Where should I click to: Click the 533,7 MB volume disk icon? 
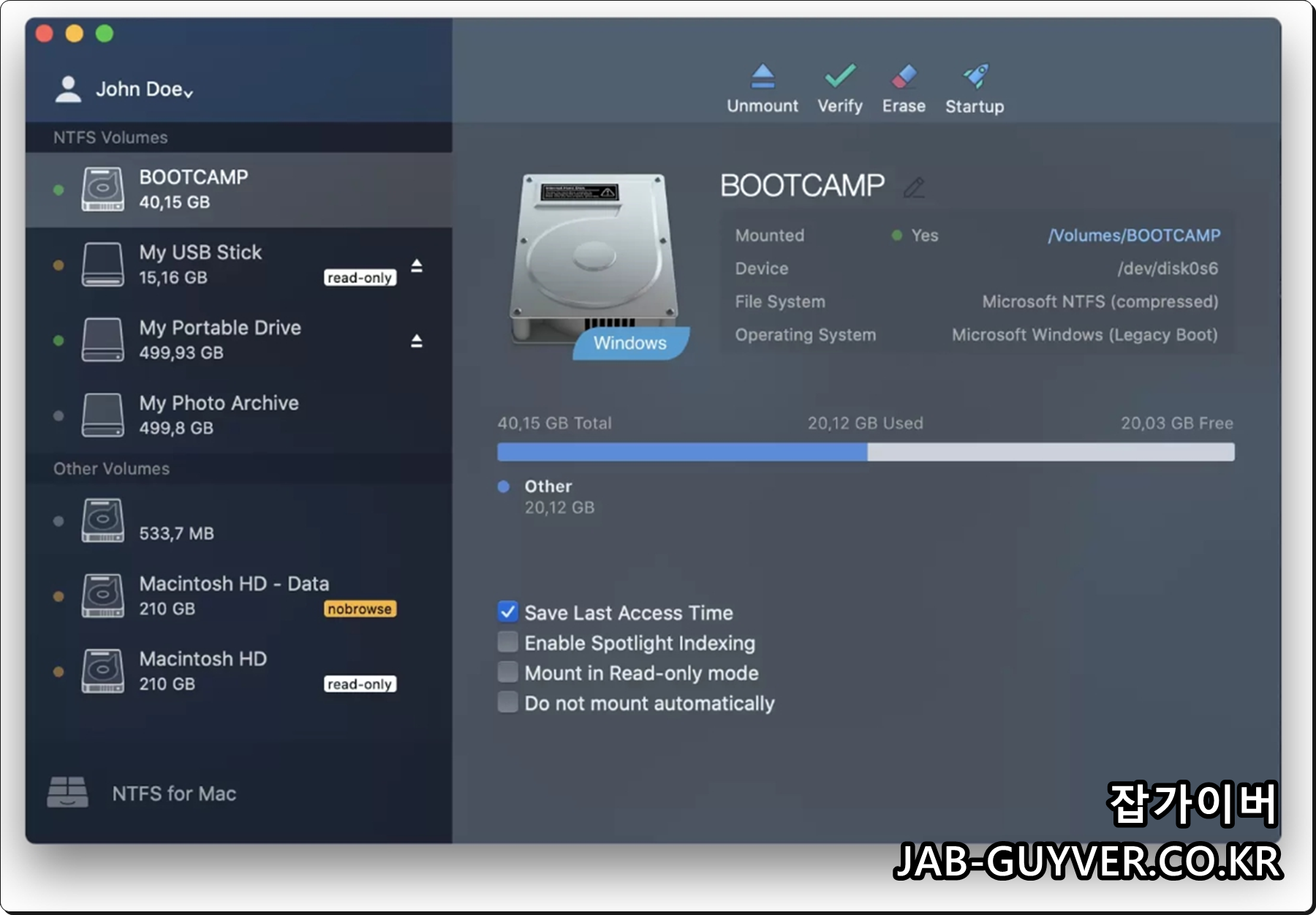102,521
